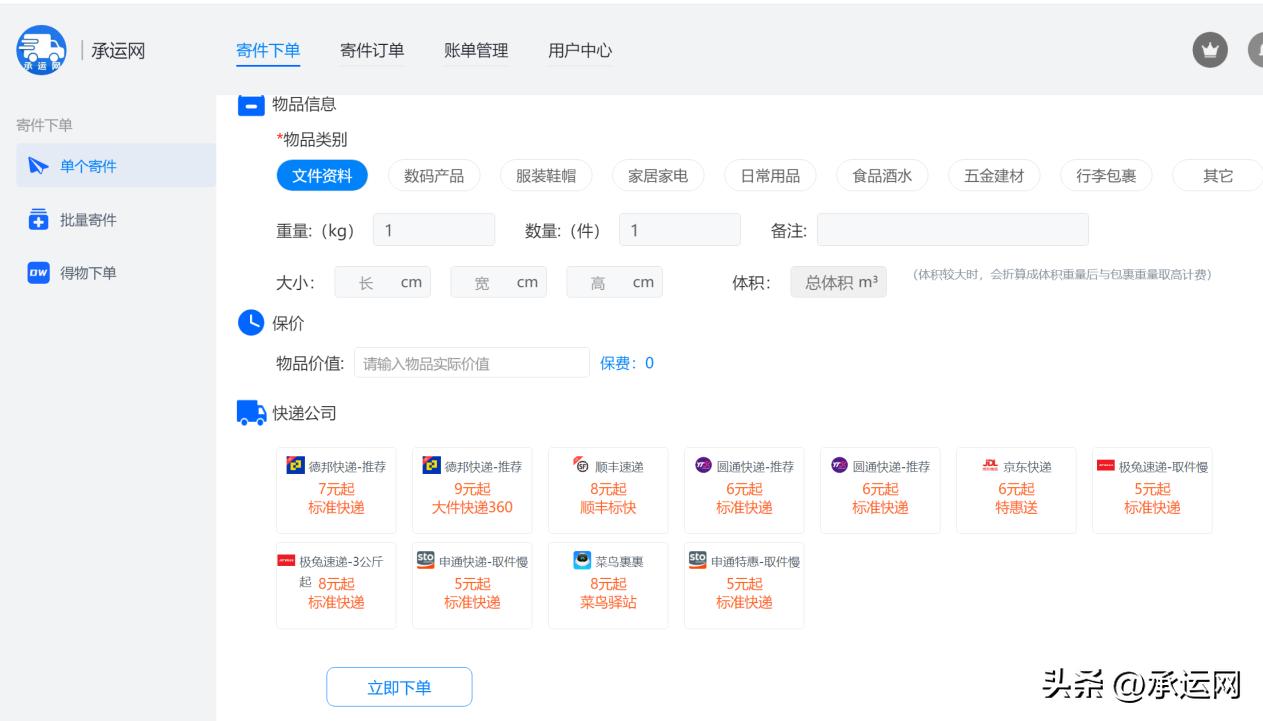The image size is (1263, 721).
Task: Click the 物品价值 input field
Action: click(470, 362)
